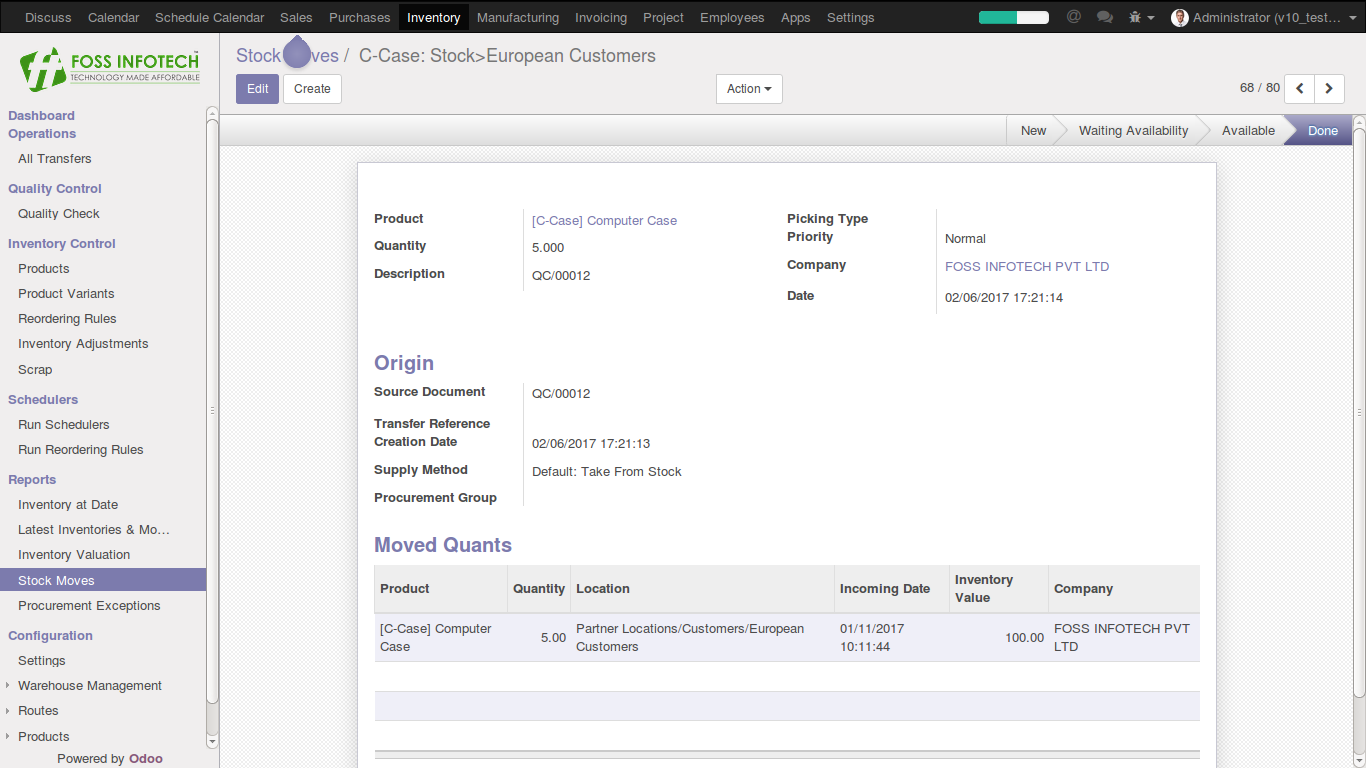
Task: Click the 68 / 80 pager counter
Action: click(1260, 88)
